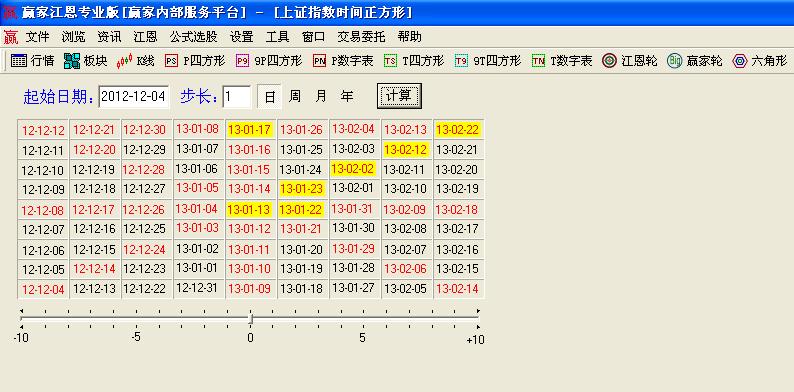Image resolution: width=794 pixels, height=392 pixels.
Task: Select the 日 day period toggle
Action: [270, 96]
